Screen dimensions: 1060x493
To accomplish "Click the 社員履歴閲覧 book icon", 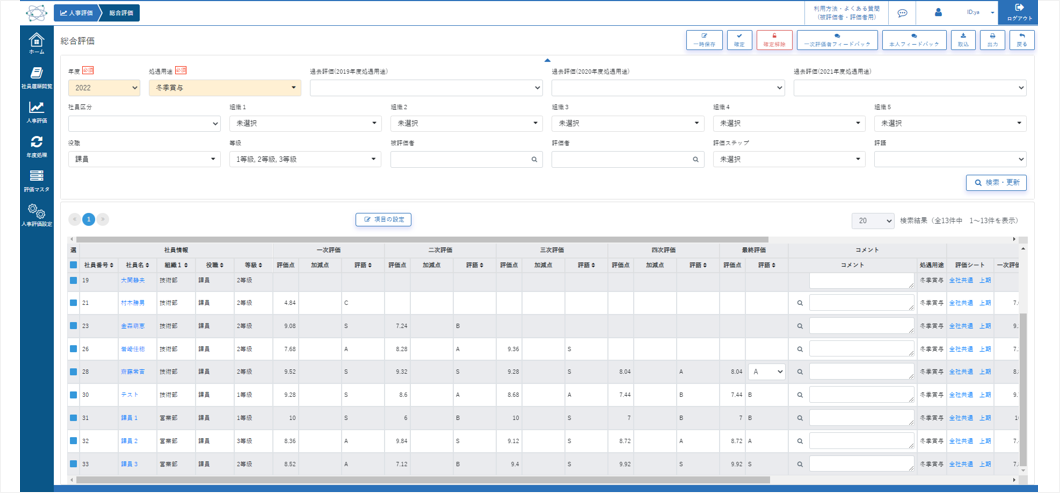I will [36, 75].
